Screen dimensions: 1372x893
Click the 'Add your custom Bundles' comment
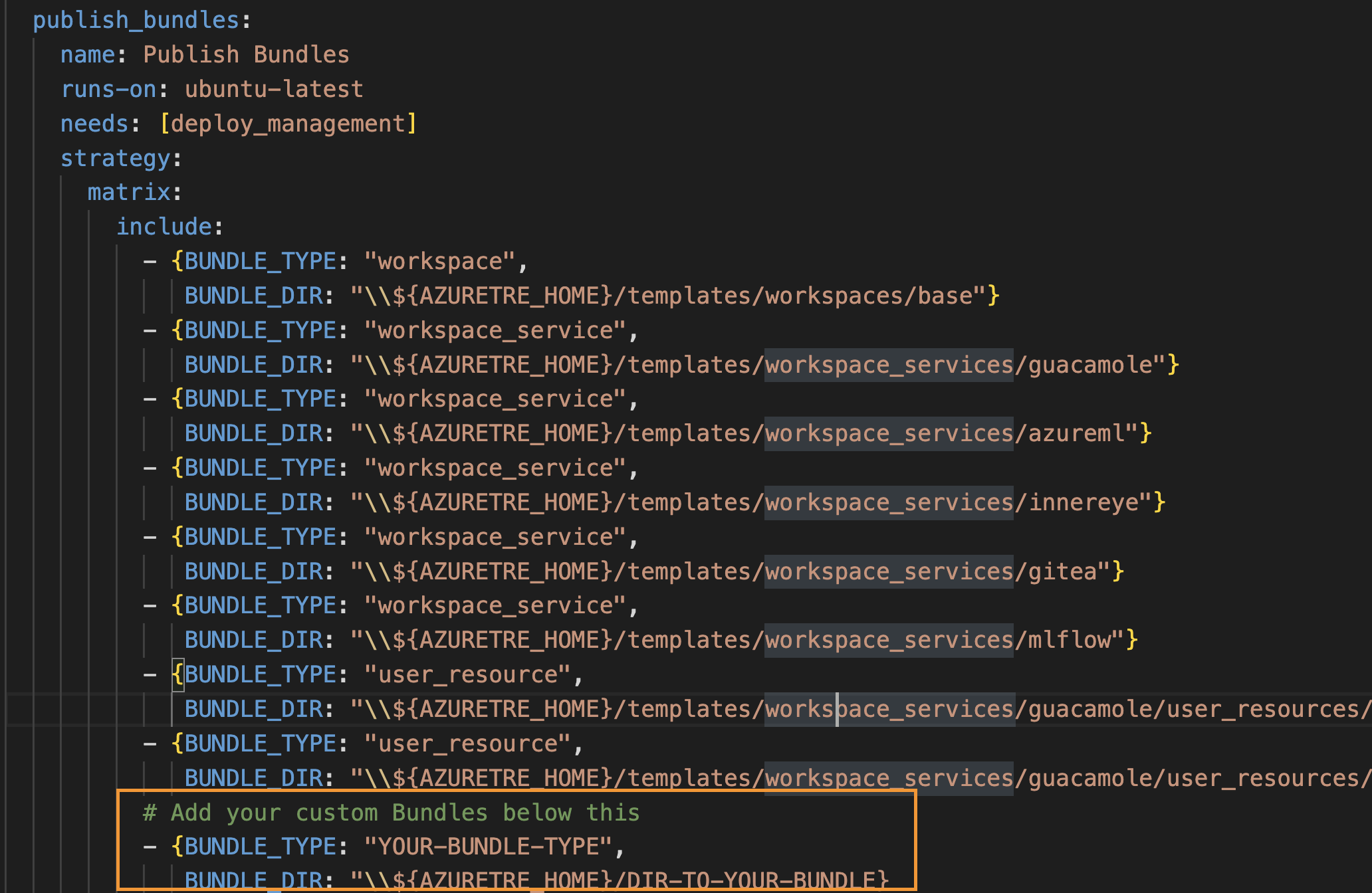tap(391, 813)
